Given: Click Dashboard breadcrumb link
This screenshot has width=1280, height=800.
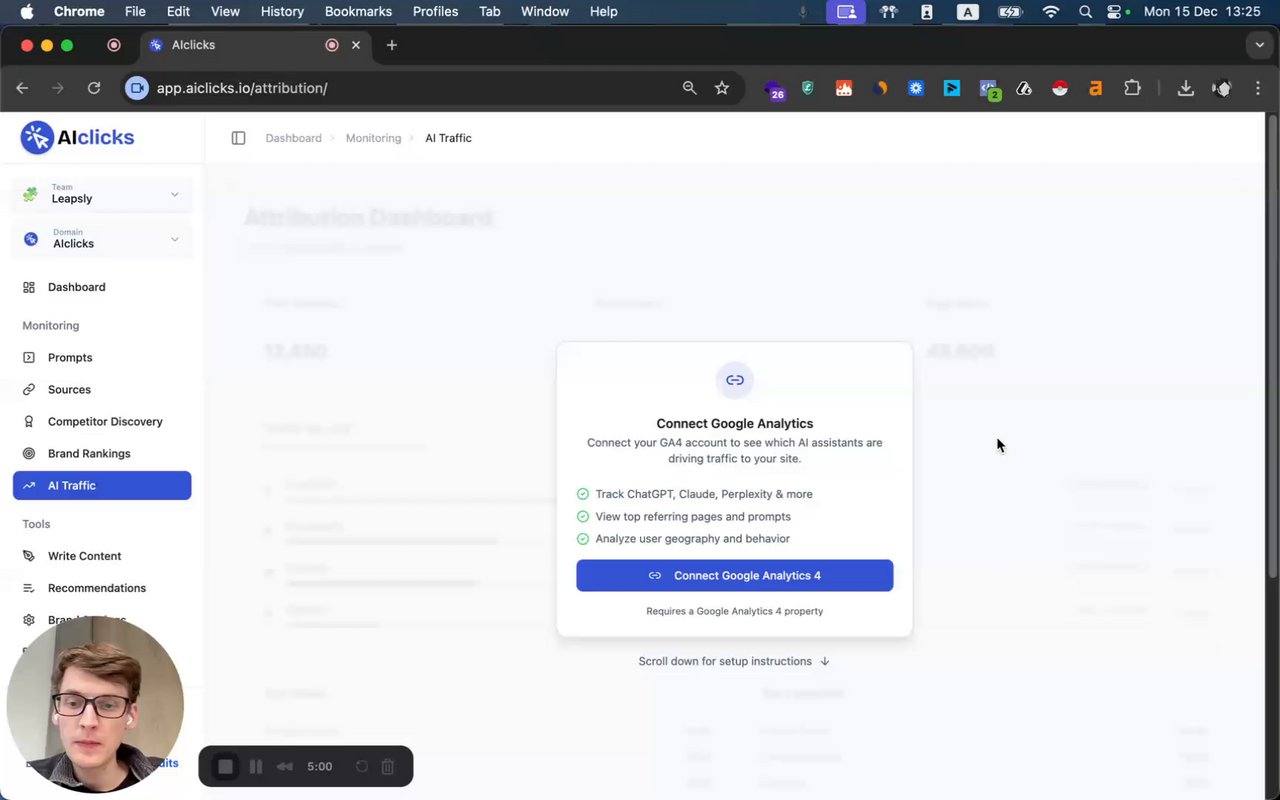Looking at the screenshot, I should (x=293, y=138).
